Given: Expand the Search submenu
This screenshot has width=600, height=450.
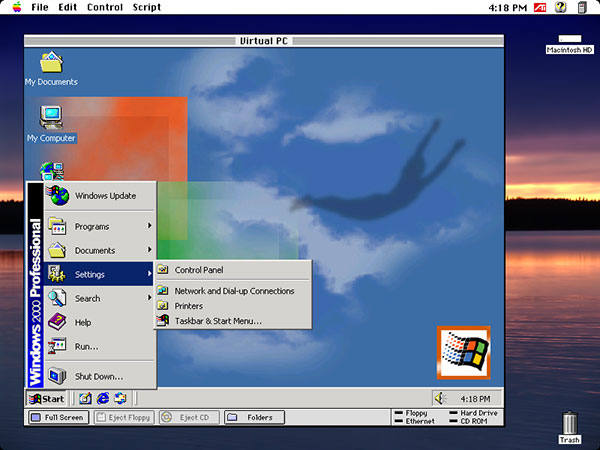Looking at the screenshot, I should [99, 298].
